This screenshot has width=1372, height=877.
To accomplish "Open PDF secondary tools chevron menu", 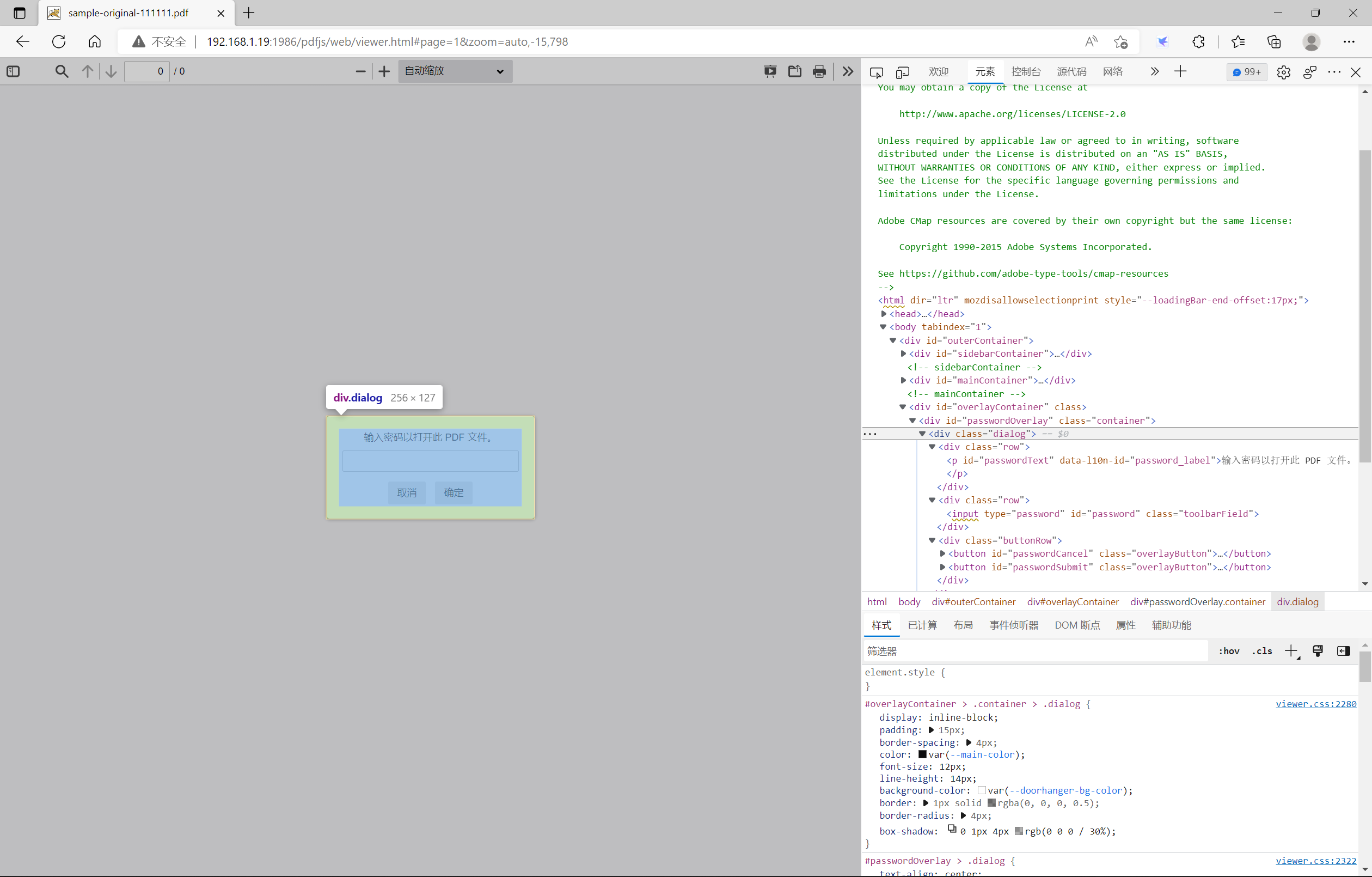I will [847, 71].
